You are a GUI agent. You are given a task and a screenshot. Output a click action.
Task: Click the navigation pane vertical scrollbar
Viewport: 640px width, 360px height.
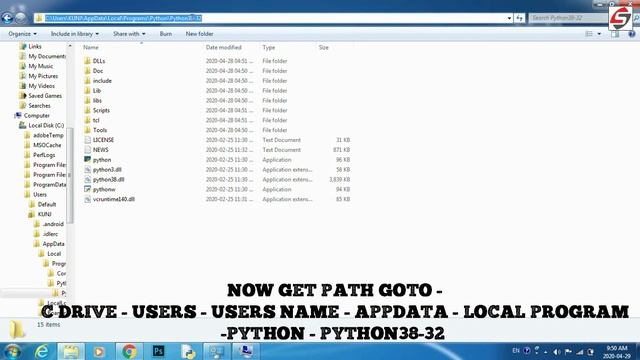(x=70, y=176)
